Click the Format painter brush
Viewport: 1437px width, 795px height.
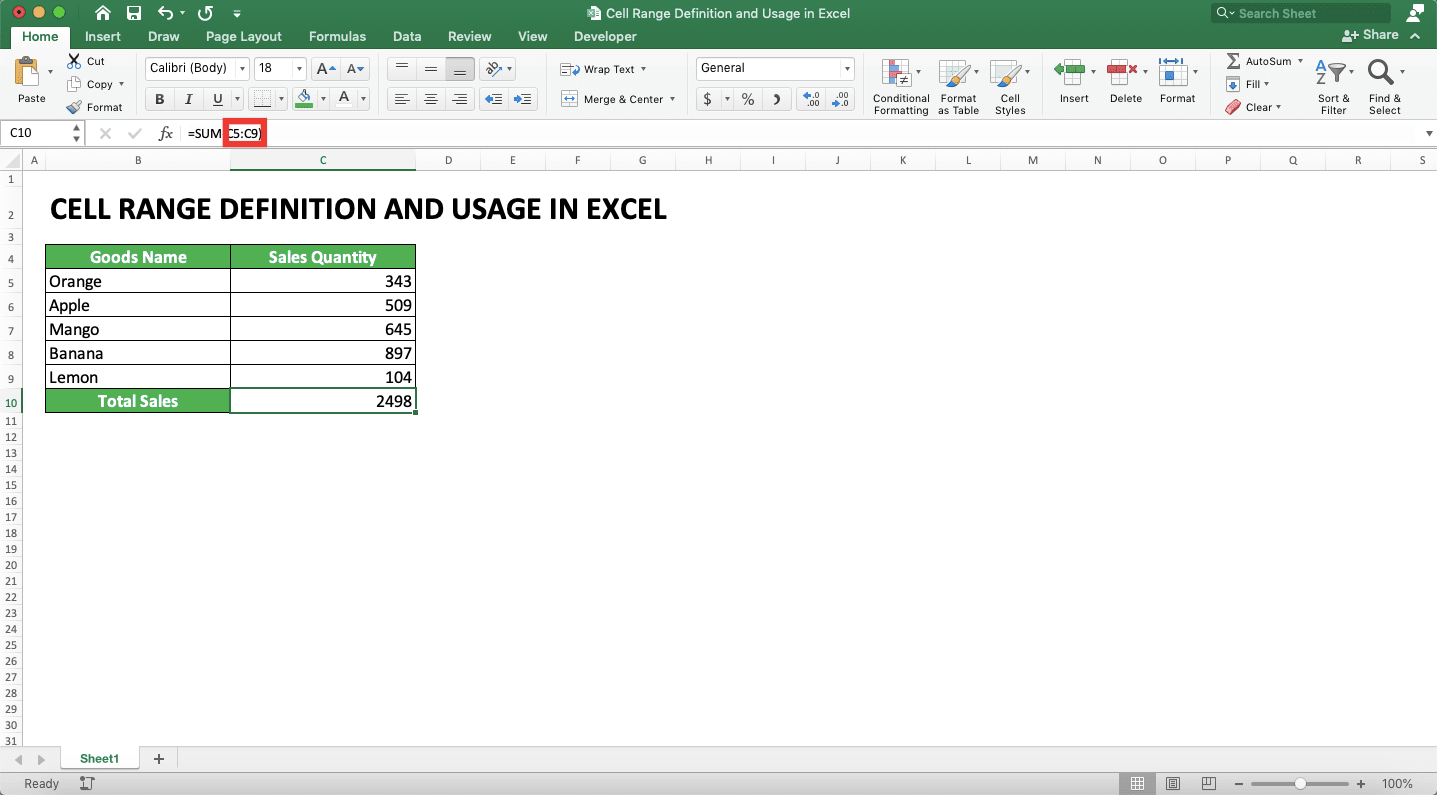[x=74, y=107]
